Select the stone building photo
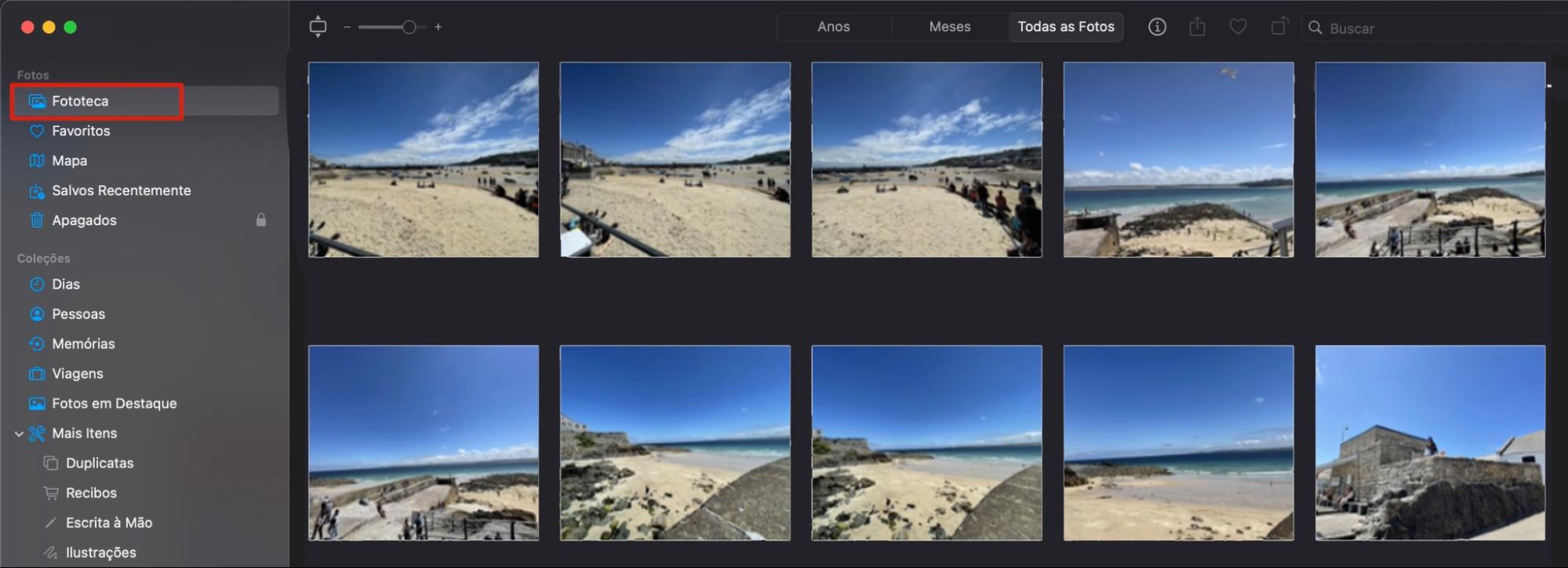The height and width of the screenshot is (568, 1568). pyautogui.click(x=1431, y=442)
